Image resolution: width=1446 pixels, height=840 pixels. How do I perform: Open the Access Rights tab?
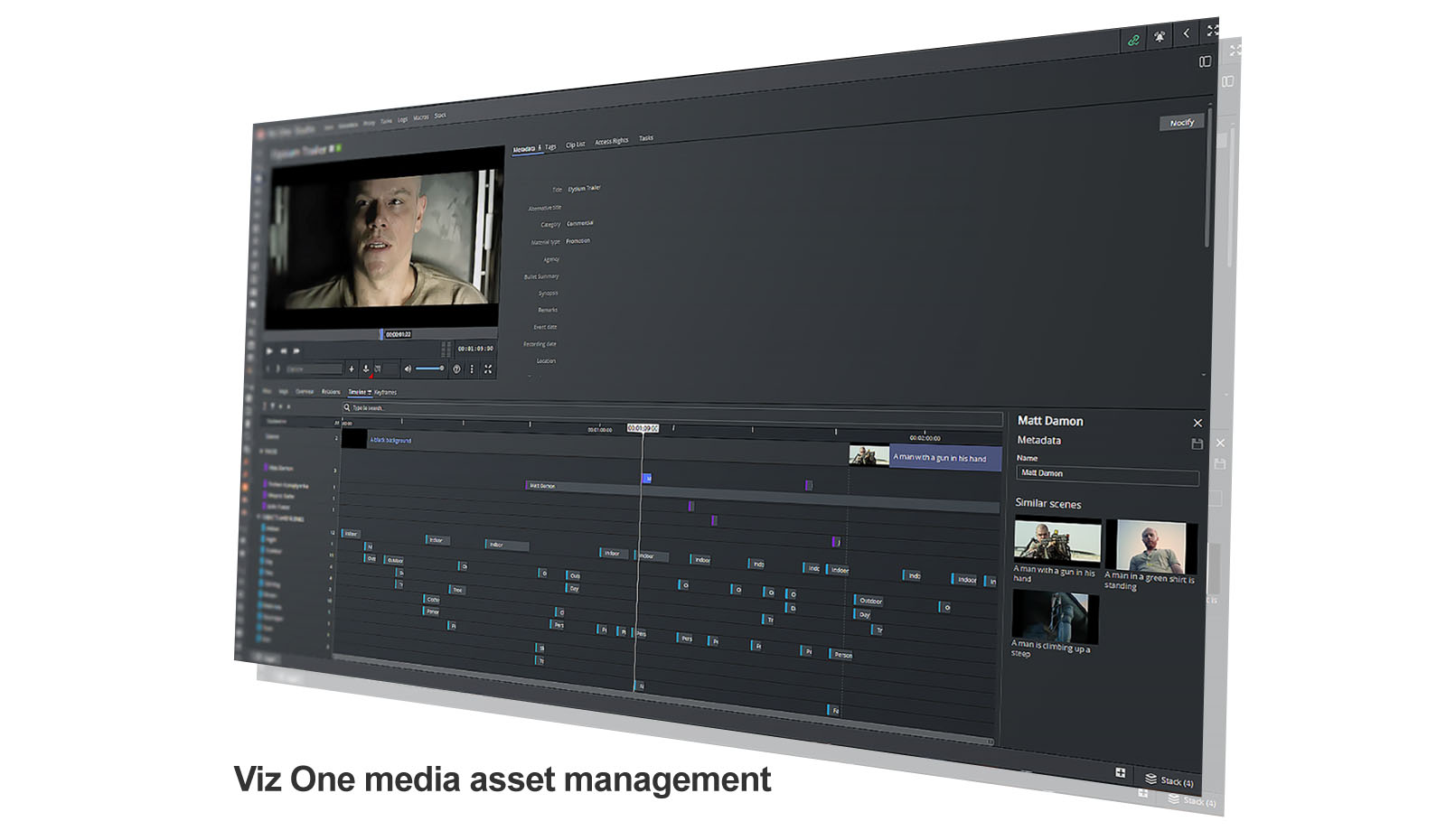click(x=611, y=142)
